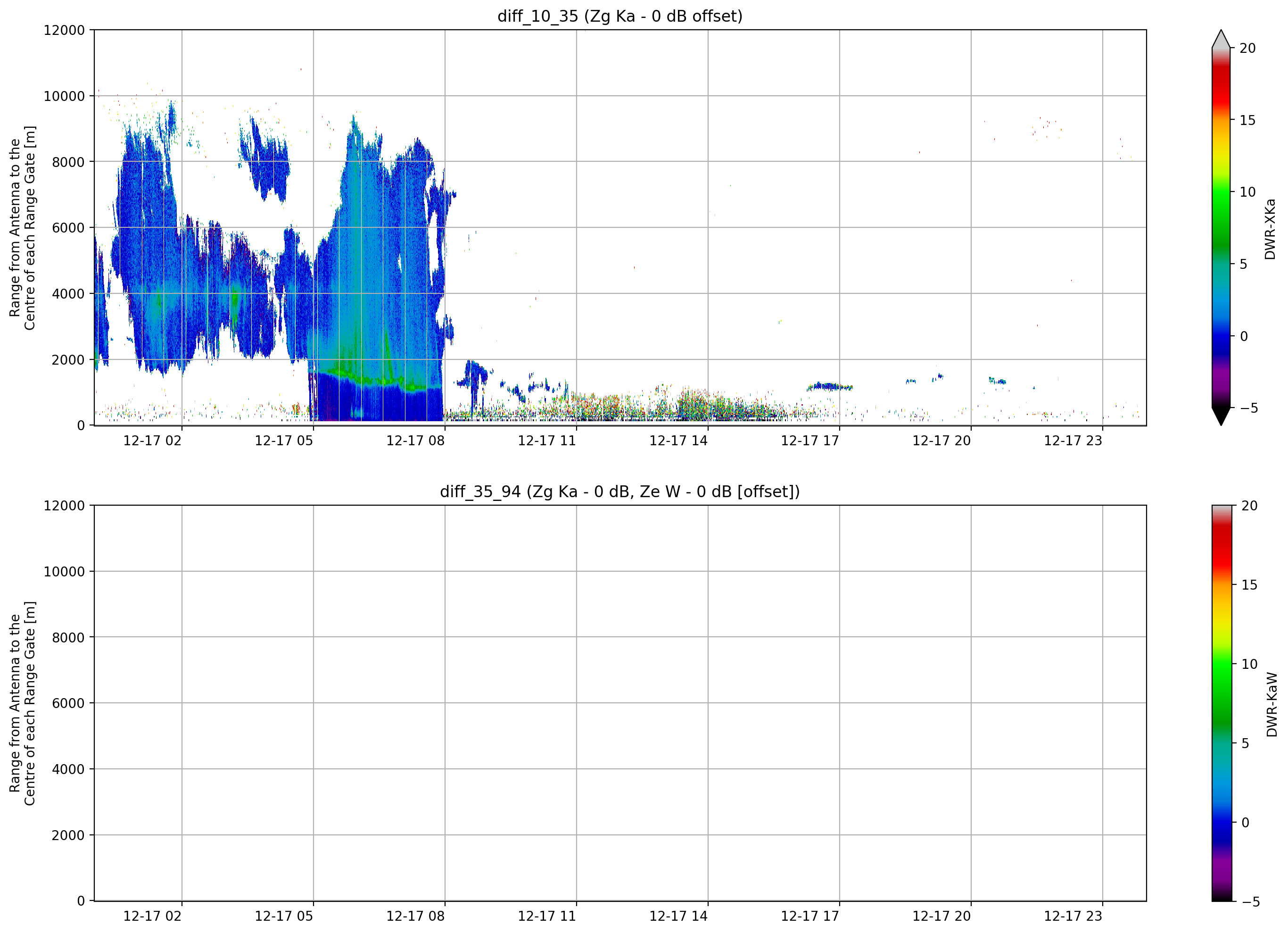Click the bottom plot title diff_35_94

[619, 491]
